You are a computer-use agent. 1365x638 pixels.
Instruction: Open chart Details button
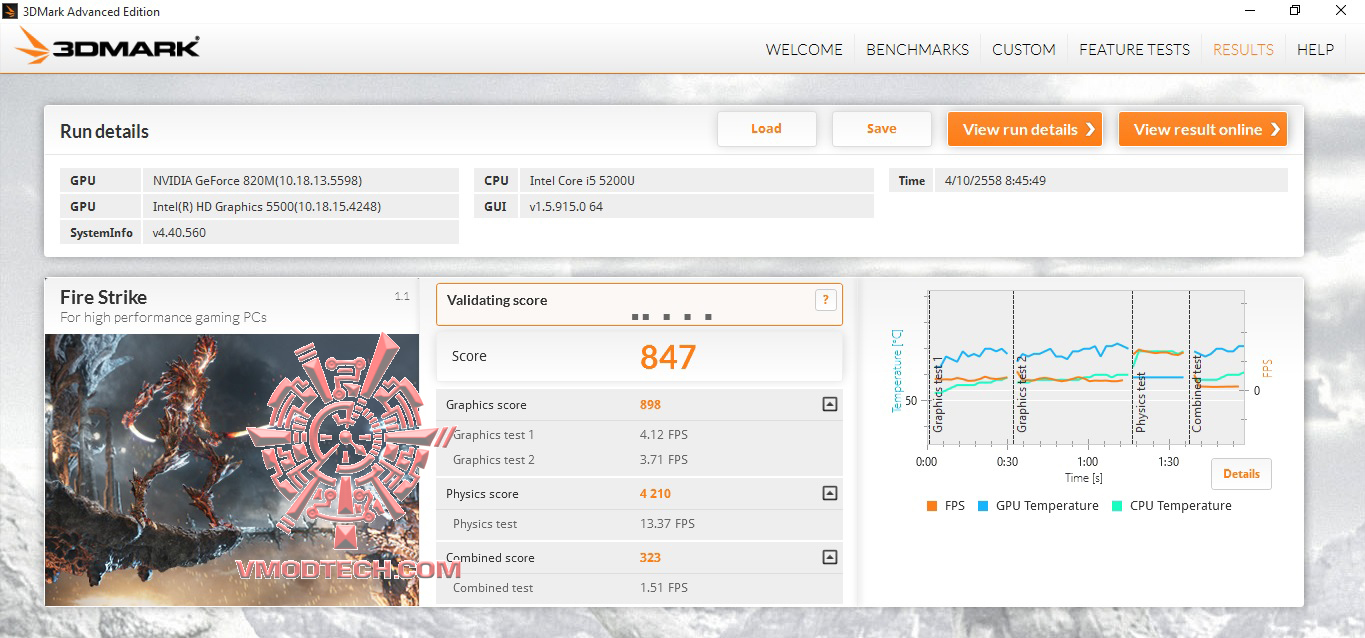click(x=1241, y=474)
